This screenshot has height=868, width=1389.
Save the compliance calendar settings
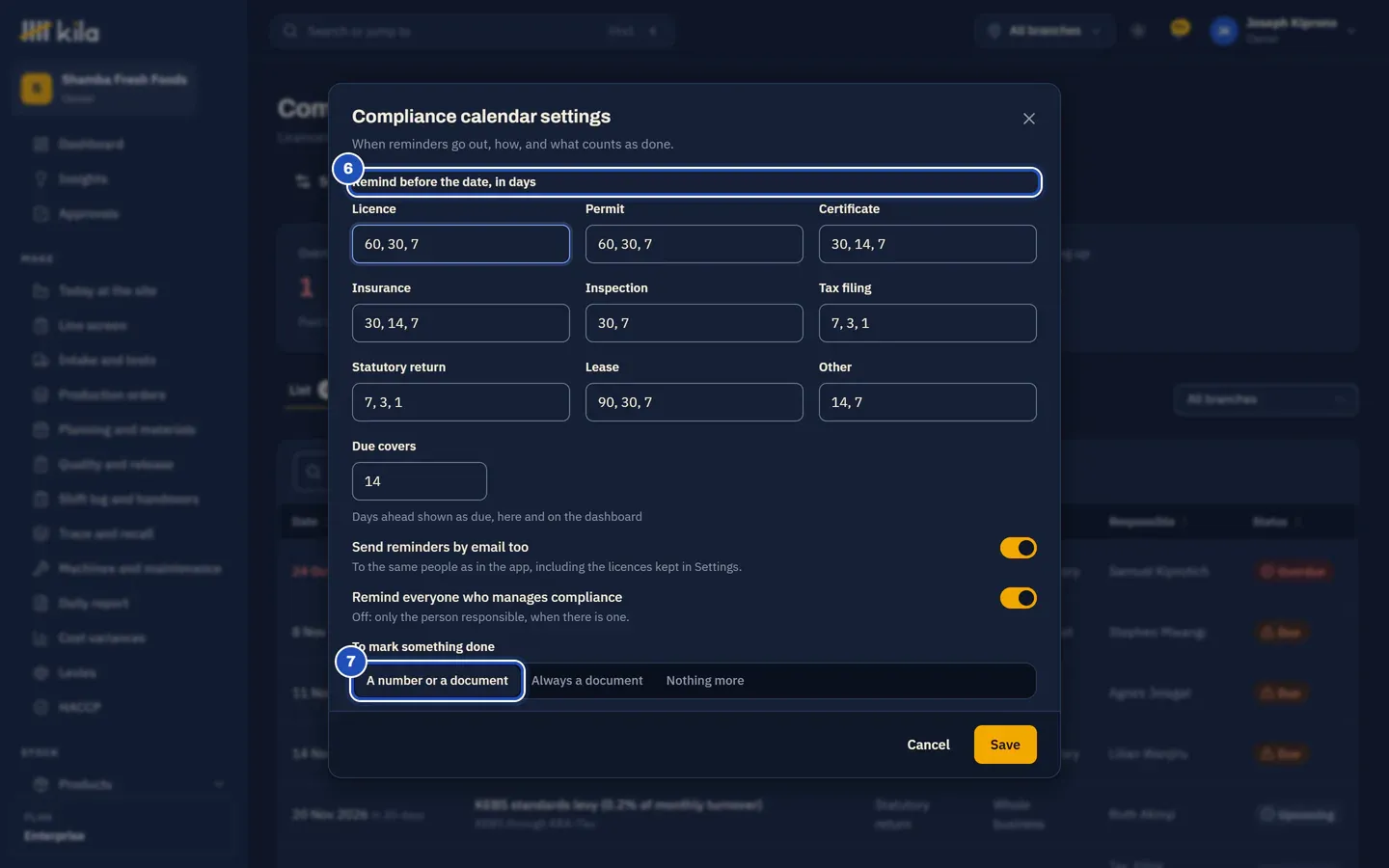pos(1005,745)
